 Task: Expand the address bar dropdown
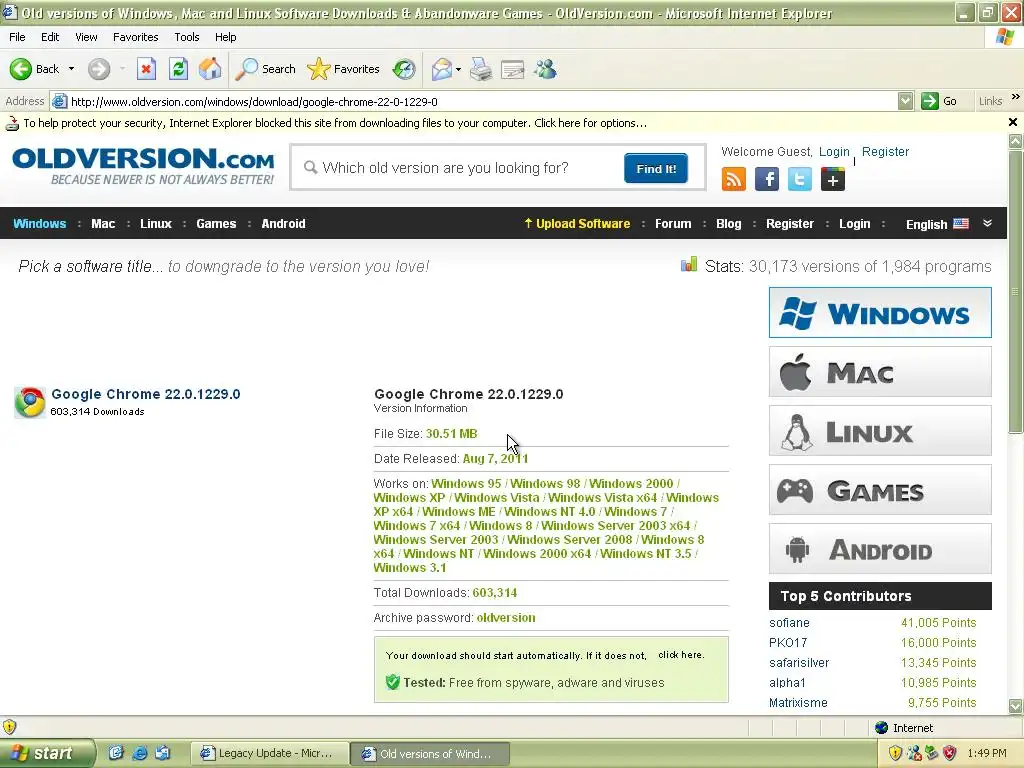(905, 101)
